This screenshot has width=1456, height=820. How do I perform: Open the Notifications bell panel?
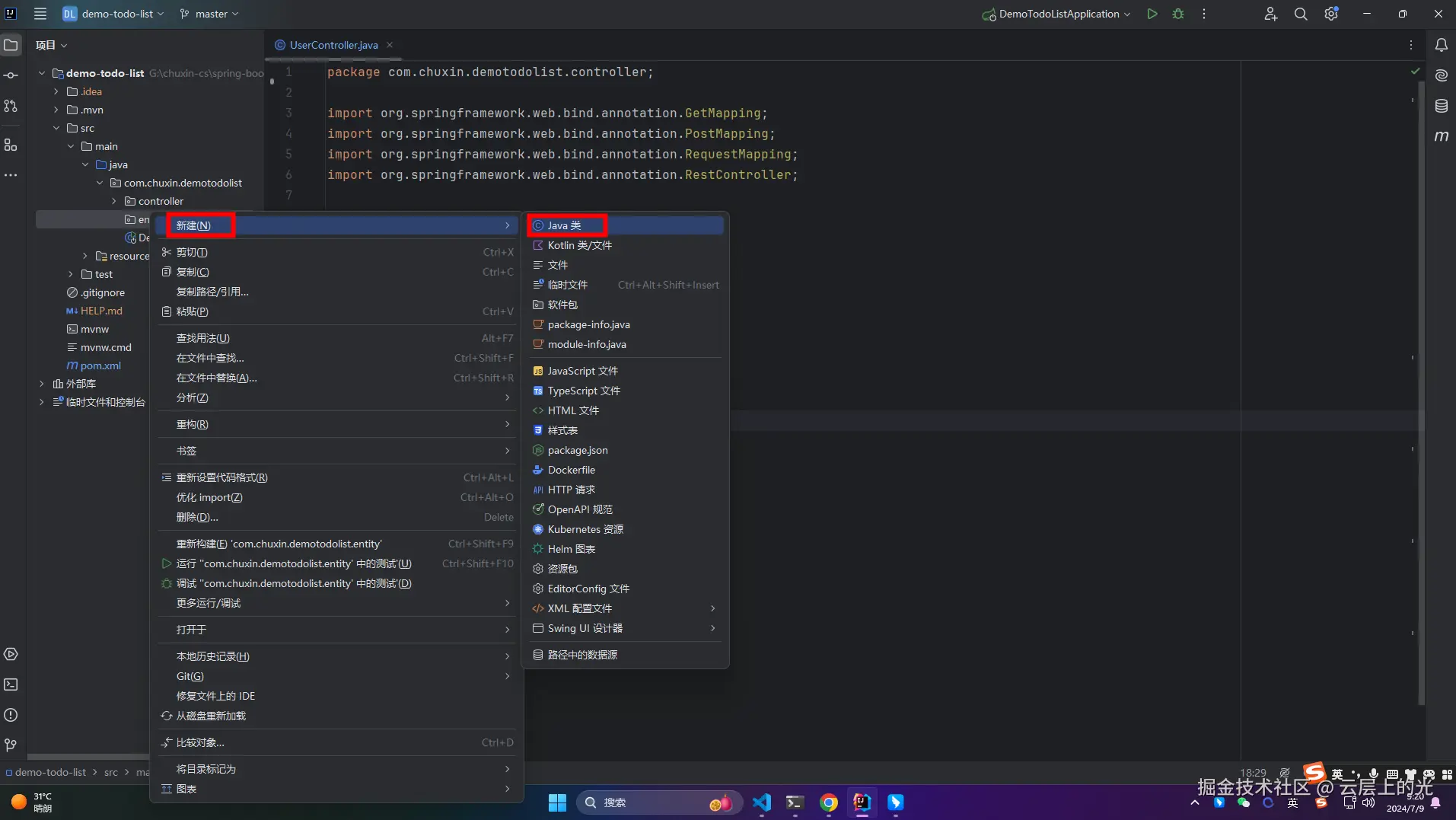pyautogui.click(x=1442, y=45)
